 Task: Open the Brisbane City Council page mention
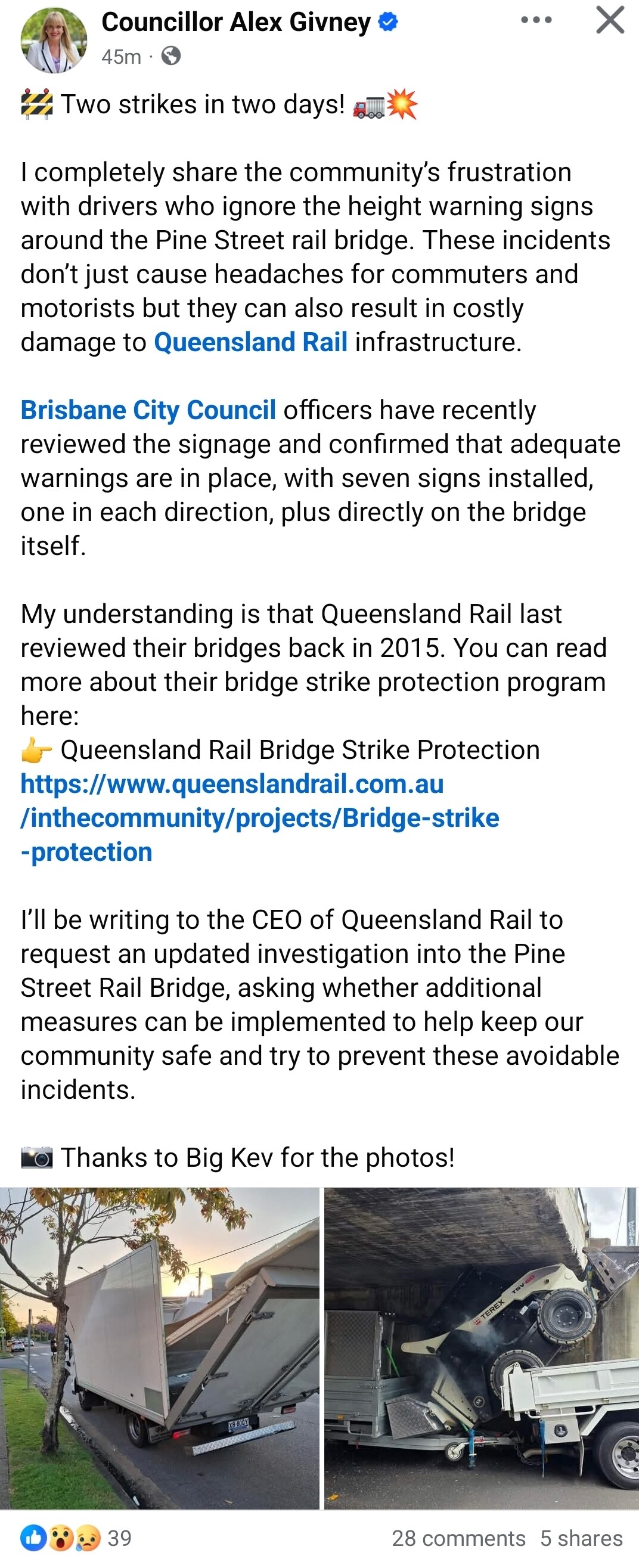148,410
